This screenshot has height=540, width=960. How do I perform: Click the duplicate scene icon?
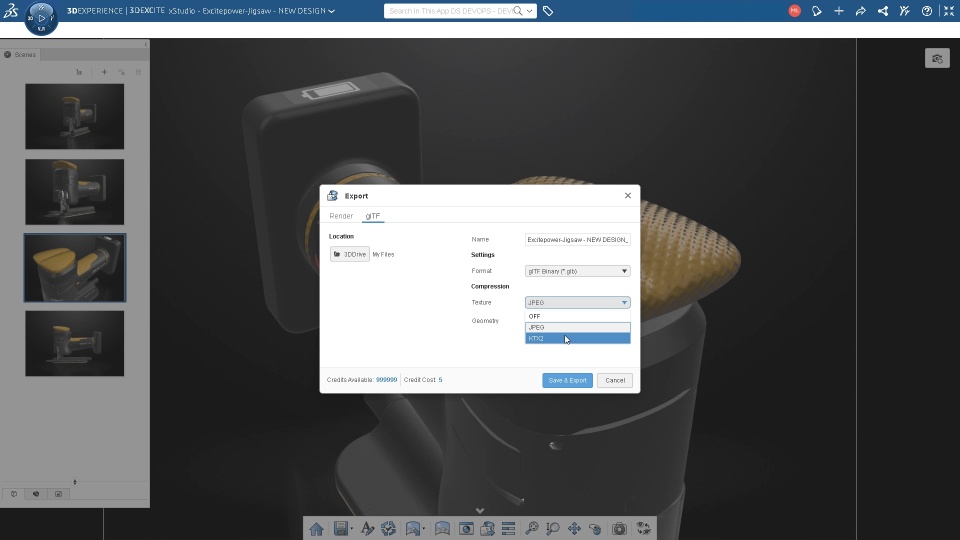coord(121,72)
